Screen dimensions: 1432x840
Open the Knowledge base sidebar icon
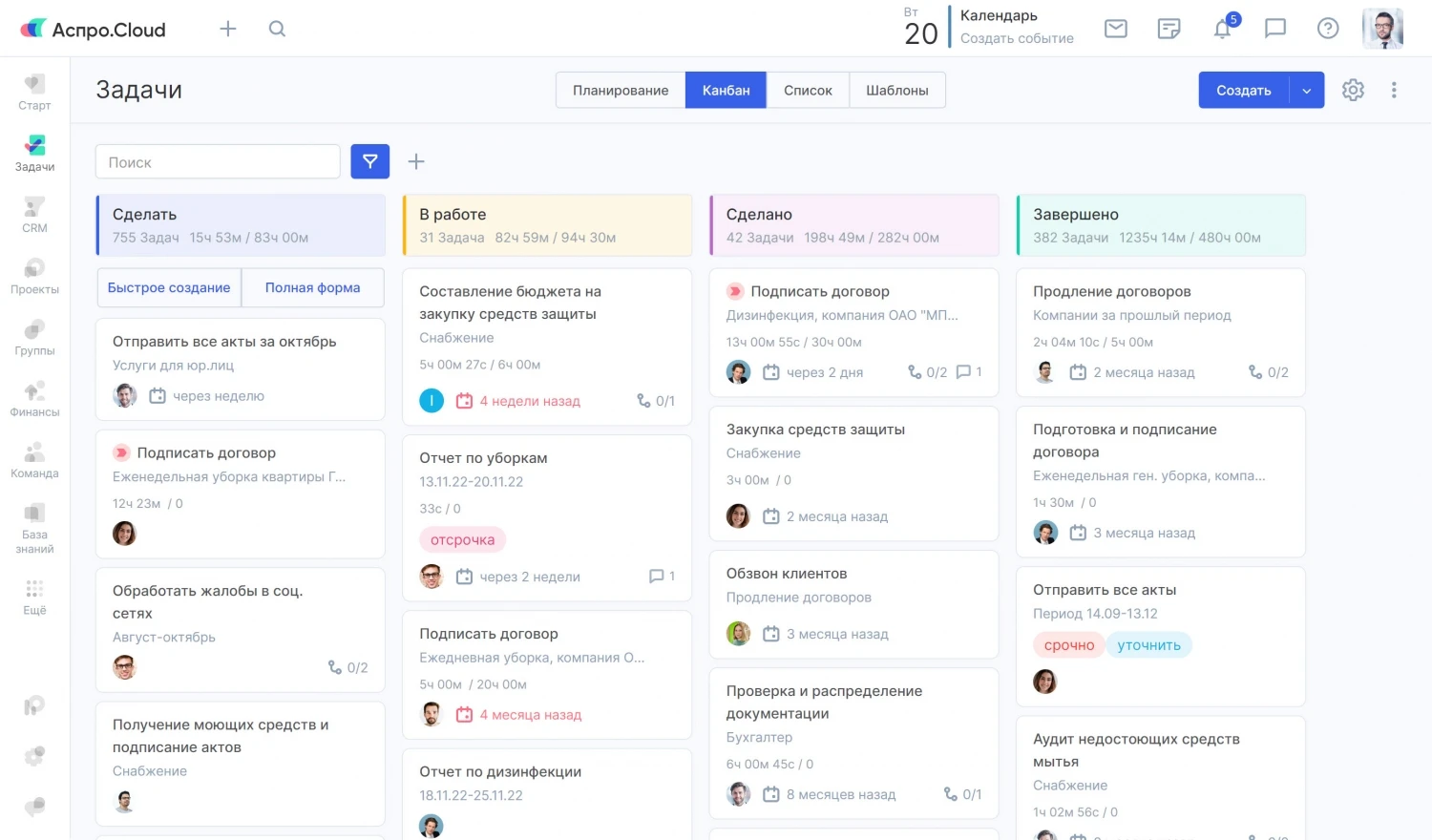pyautogui.click(x=34, y=528)
